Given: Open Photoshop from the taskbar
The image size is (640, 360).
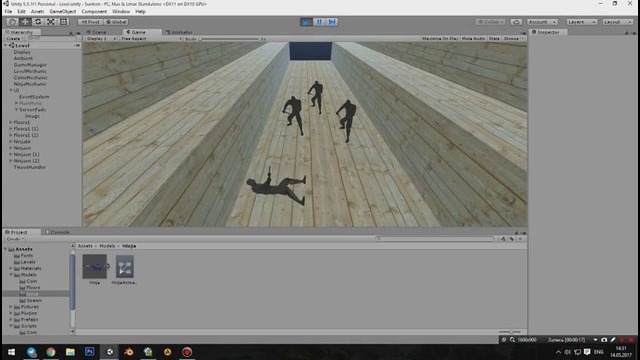Looking at the screenshot, I should point(90,351).
